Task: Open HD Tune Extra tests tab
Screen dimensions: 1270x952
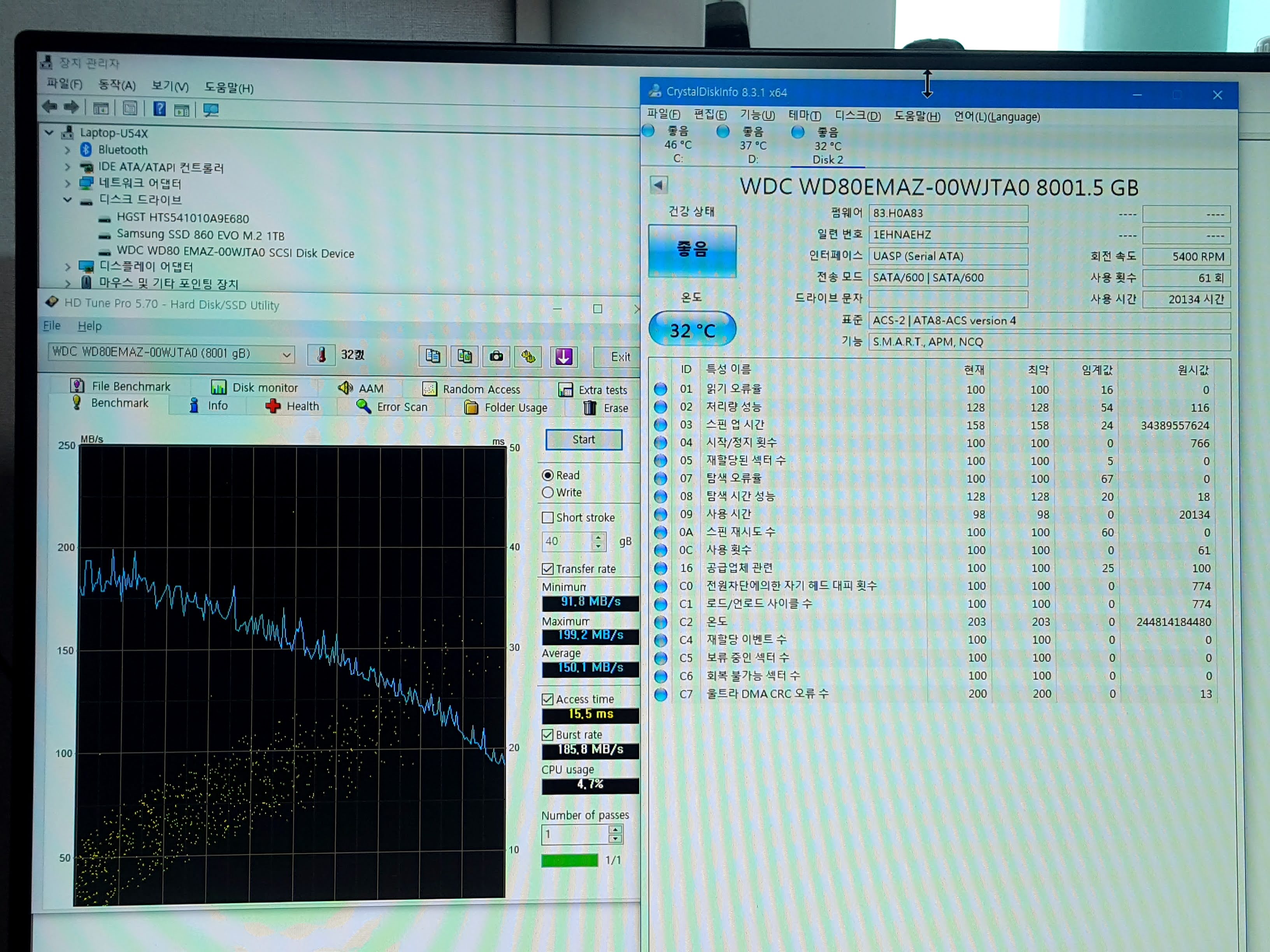Action: [x=593, y=390]
